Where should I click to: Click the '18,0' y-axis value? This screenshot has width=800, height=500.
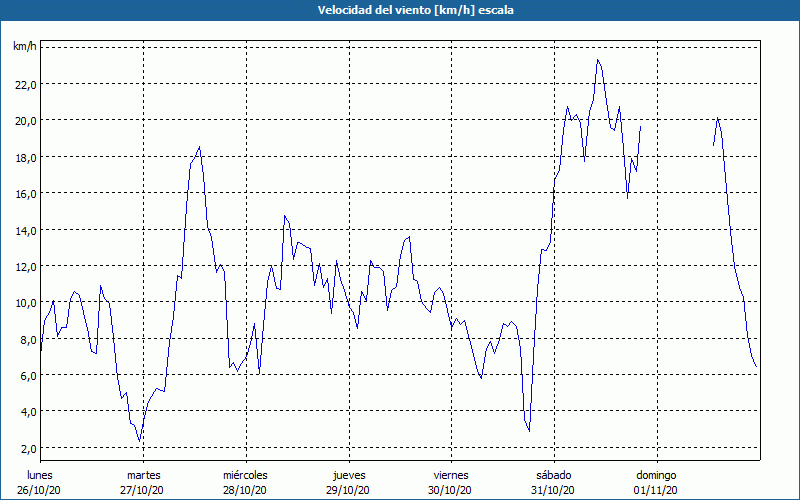point(26,157)
